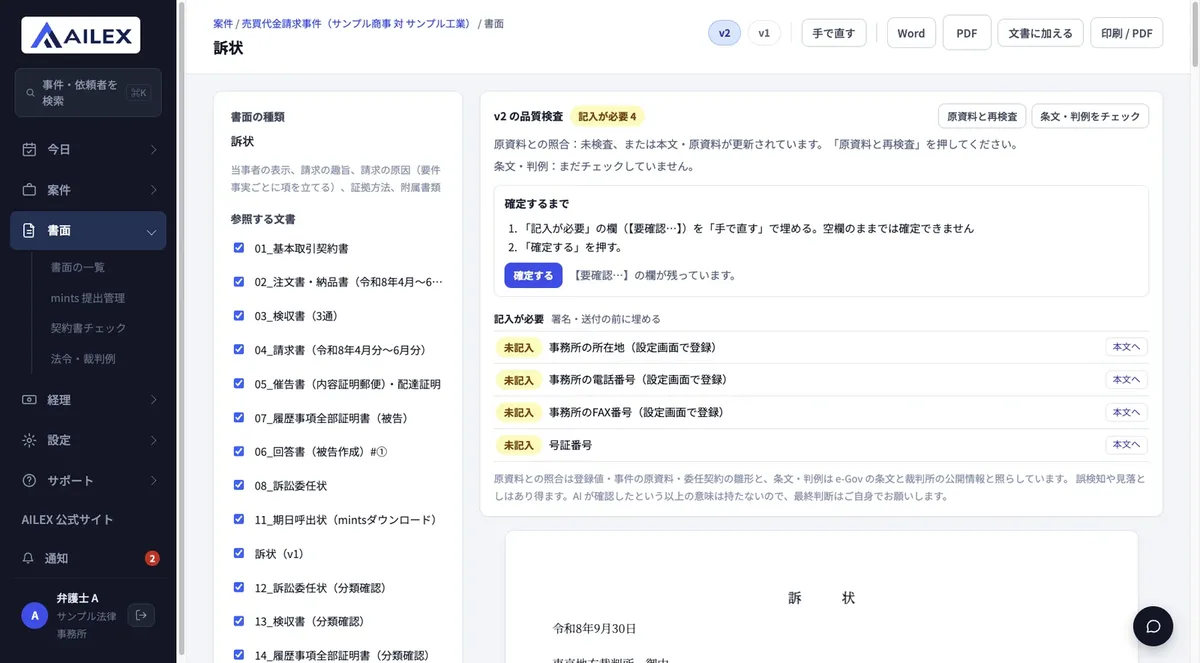This screenshot has height=663, width=1200.
Task: Click the AILEX logo
Action: pos(81,35)
